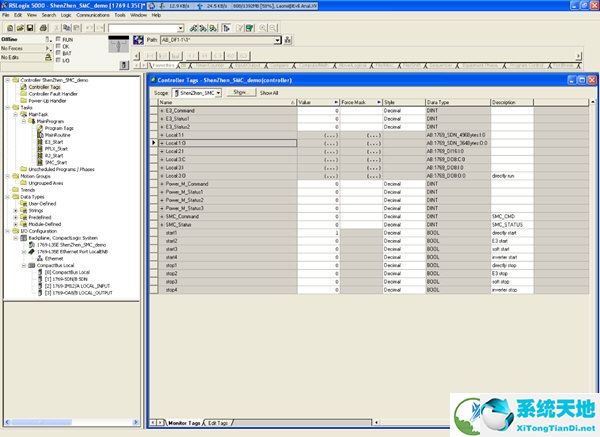The image size is (600, 437).
Task: Toggle the RUN status indicator box
Action: click(59, 39)
